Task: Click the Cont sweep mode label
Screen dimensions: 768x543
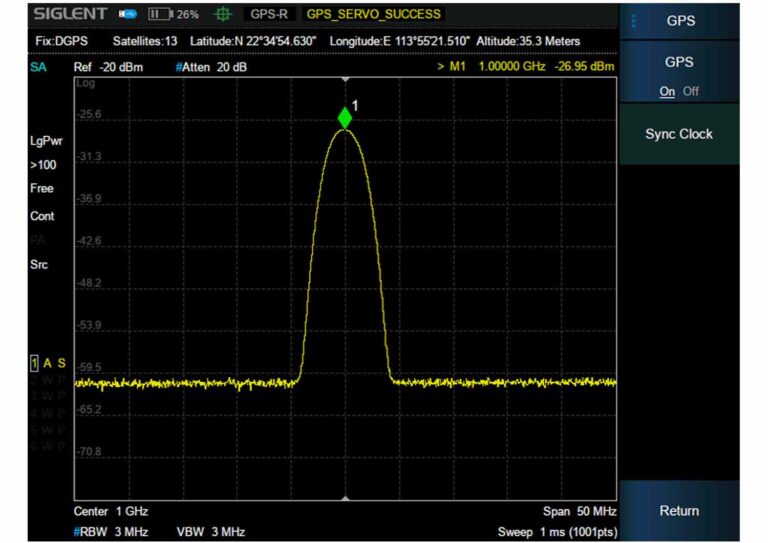Action: 42,216
